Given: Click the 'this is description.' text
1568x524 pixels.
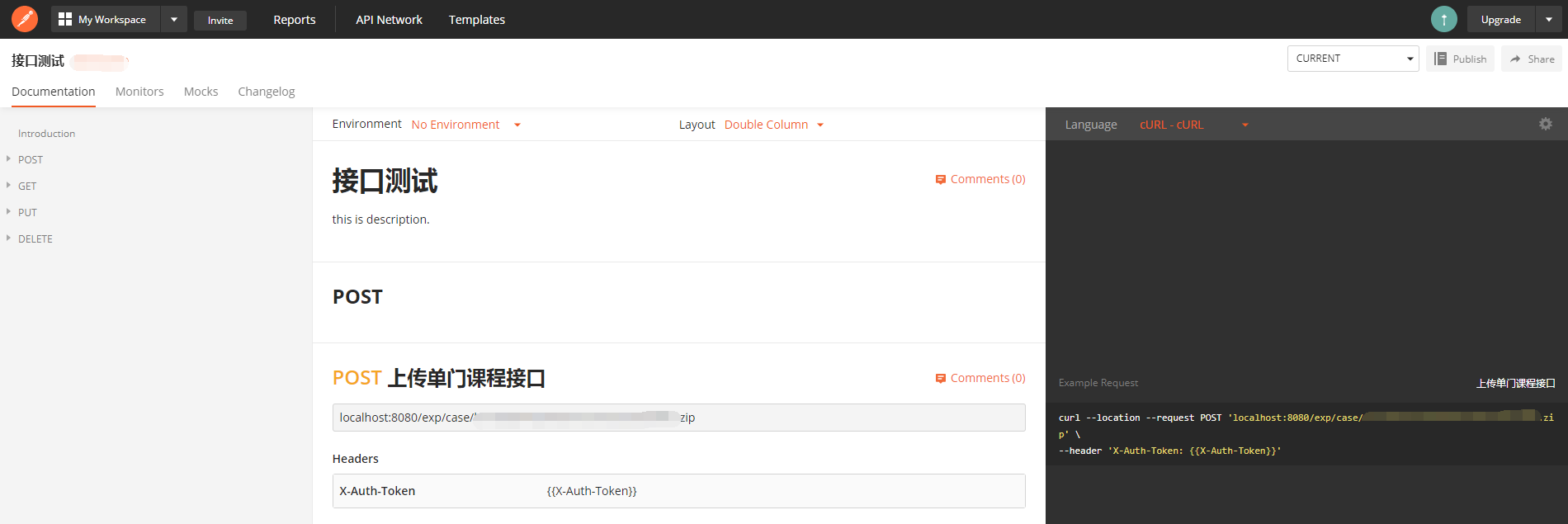Looking at the screenshot, I should point(380,220).
